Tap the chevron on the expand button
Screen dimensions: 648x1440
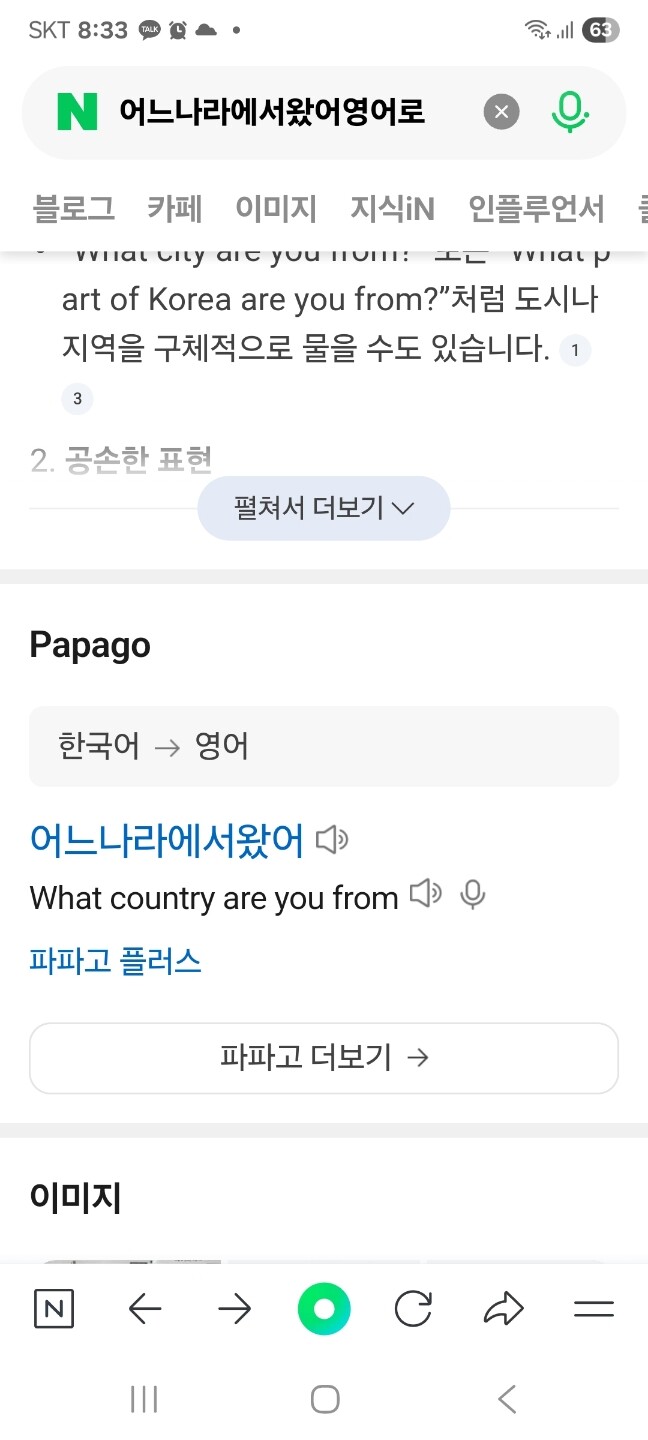[x=403, y=508]
